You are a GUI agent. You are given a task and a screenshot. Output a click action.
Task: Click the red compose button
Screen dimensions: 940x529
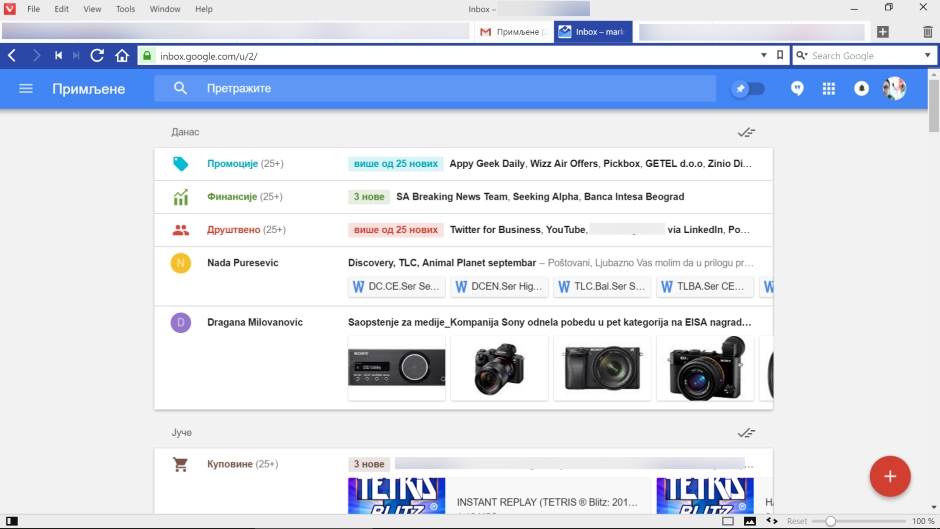[889, 476]
